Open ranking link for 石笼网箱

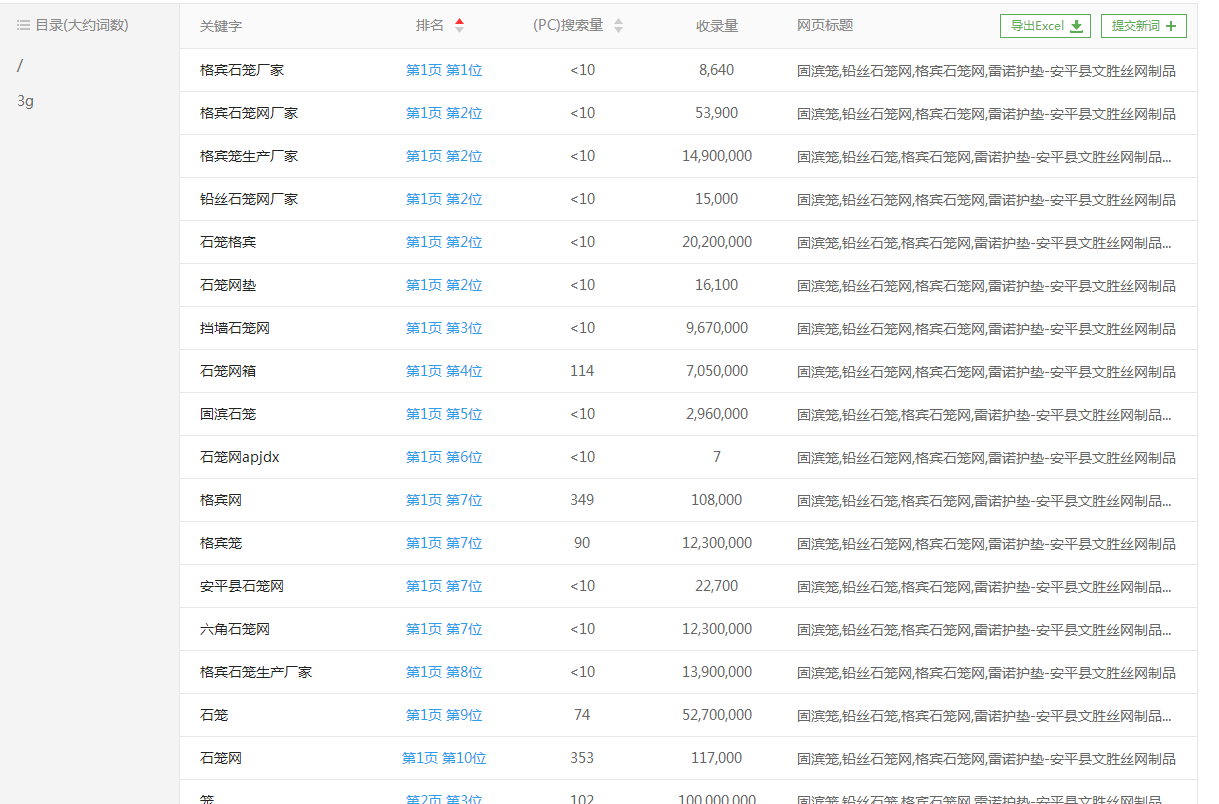pos(443,371)
